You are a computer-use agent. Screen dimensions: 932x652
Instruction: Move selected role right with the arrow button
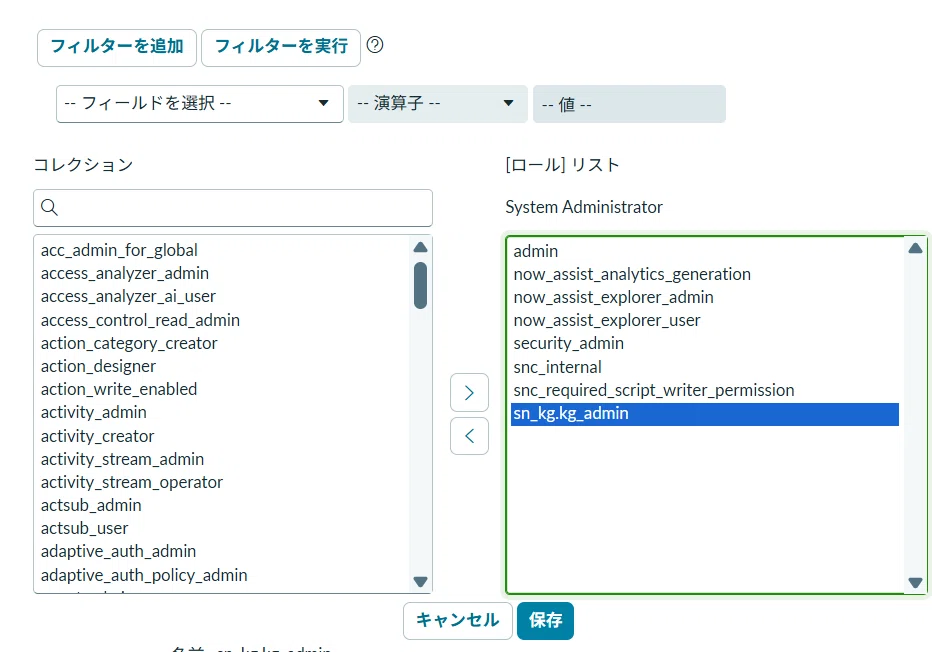coord(469,392)
